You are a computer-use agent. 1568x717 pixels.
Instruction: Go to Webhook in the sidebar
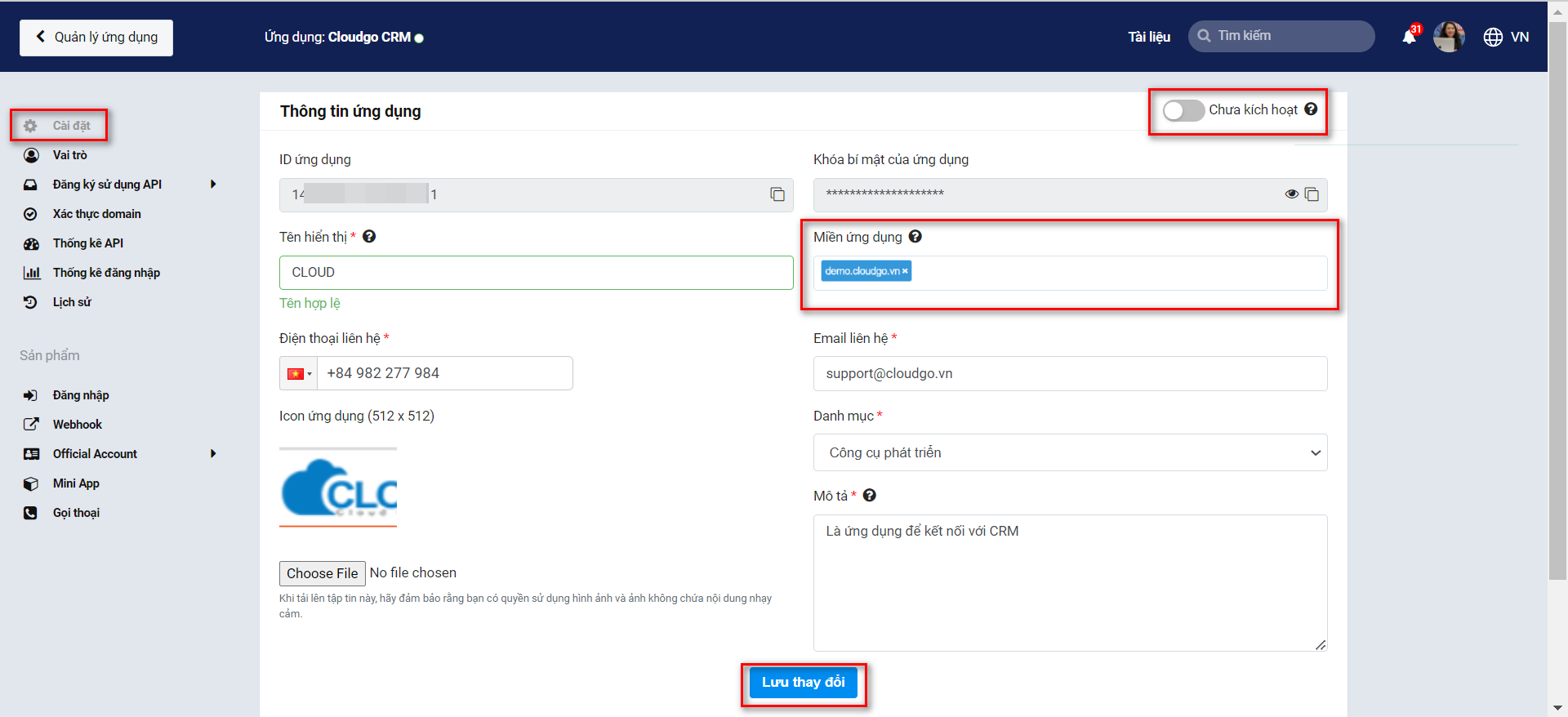click(x=78, y=425)
